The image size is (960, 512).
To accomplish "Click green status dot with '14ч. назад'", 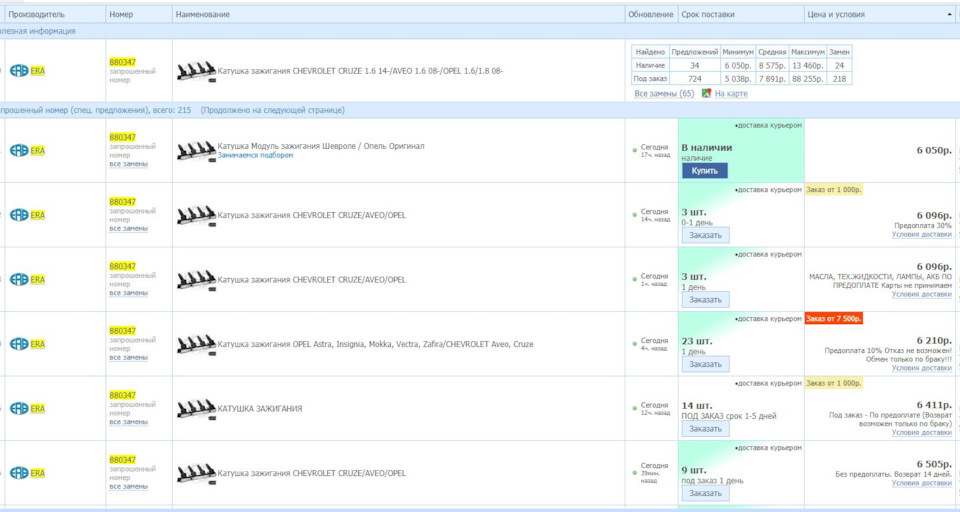I will tap(635, 215).
